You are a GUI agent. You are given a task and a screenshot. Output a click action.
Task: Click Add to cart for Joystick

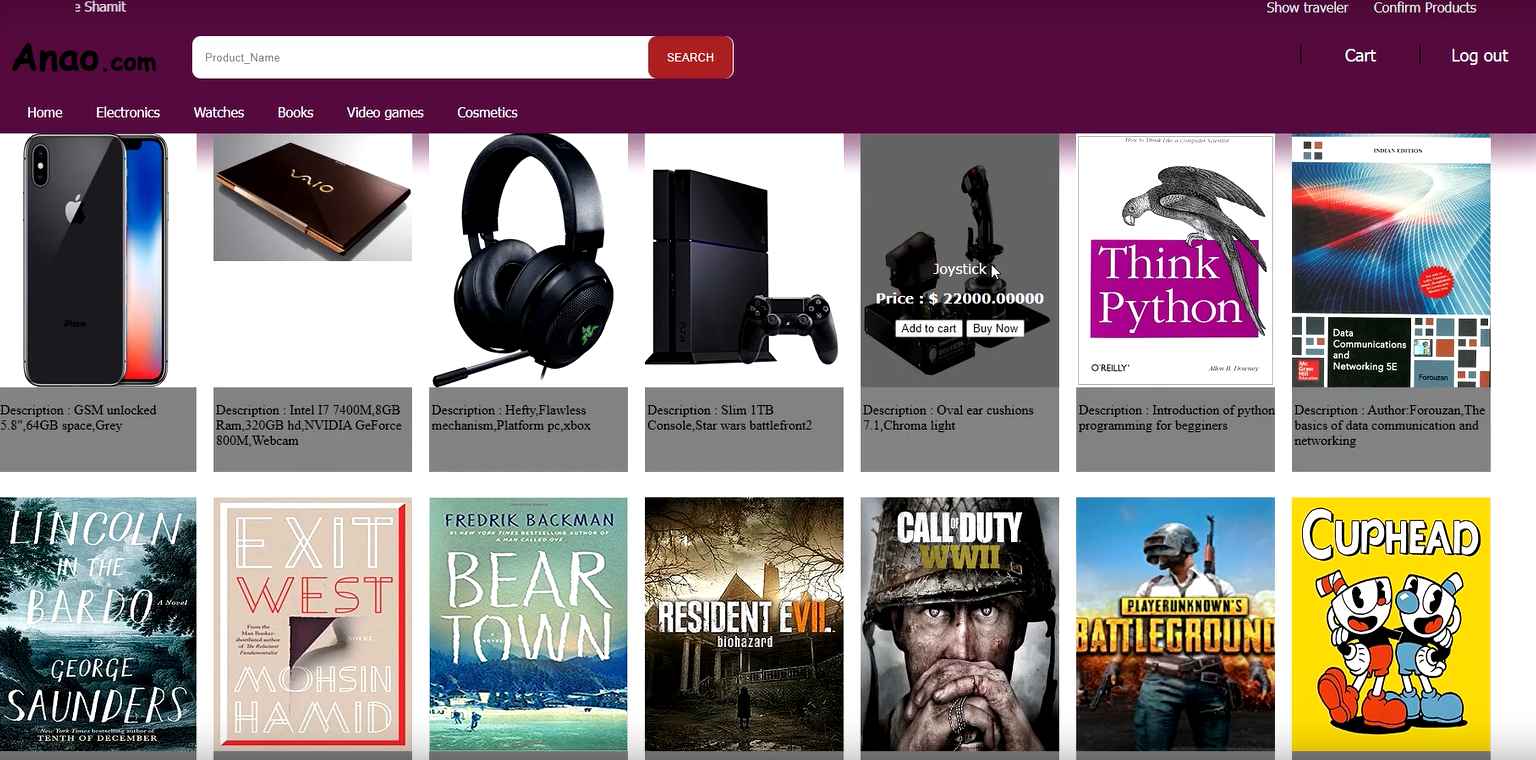(x=929, y=328)
